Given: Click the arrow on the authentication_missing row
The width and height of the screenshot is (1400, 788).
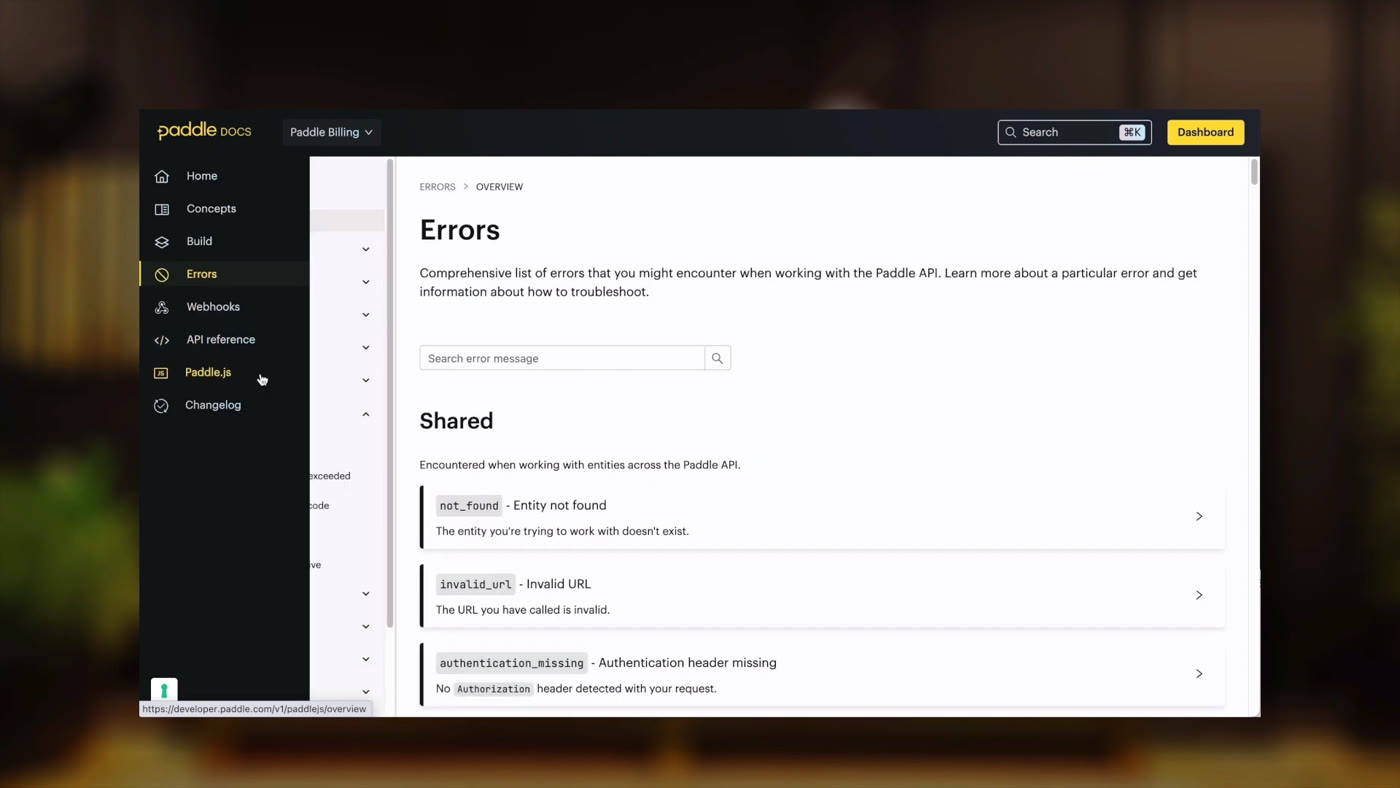Looking at the screenshot, I should tap(1199, 674).
